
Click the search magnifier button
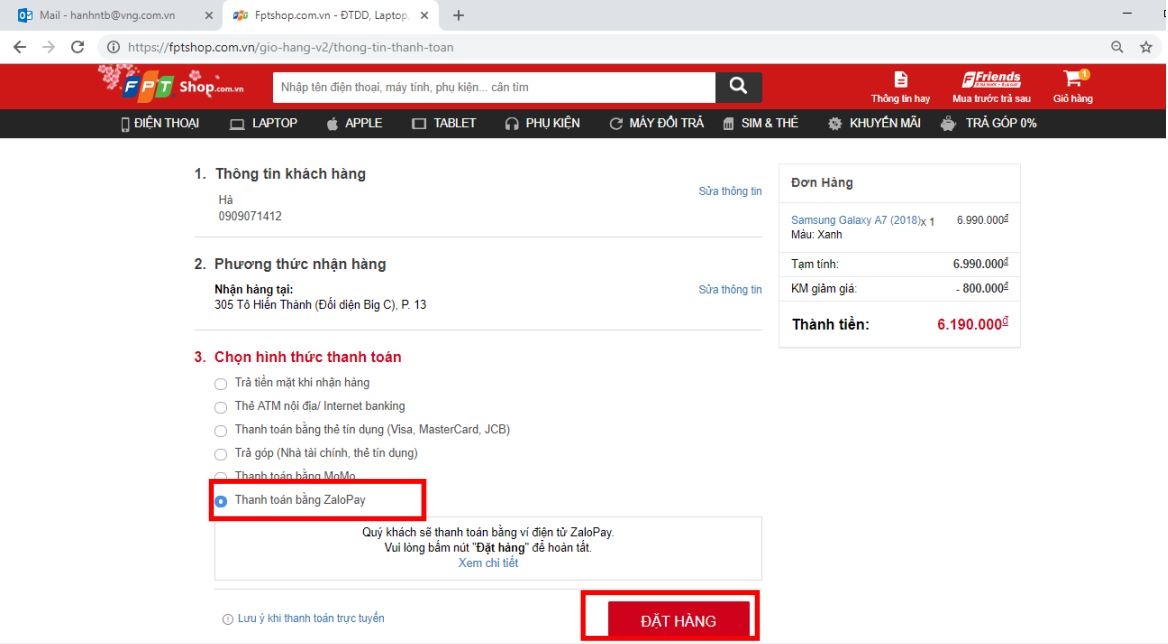[x=738, y=87]
